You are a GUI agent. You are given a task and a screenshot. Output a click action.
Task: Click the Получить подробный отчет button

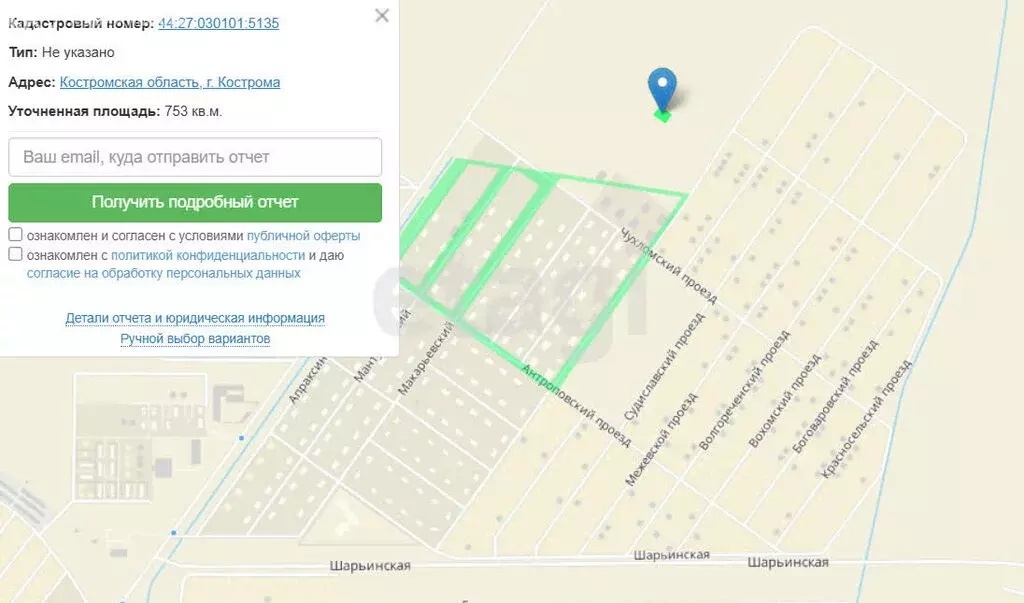195,202
